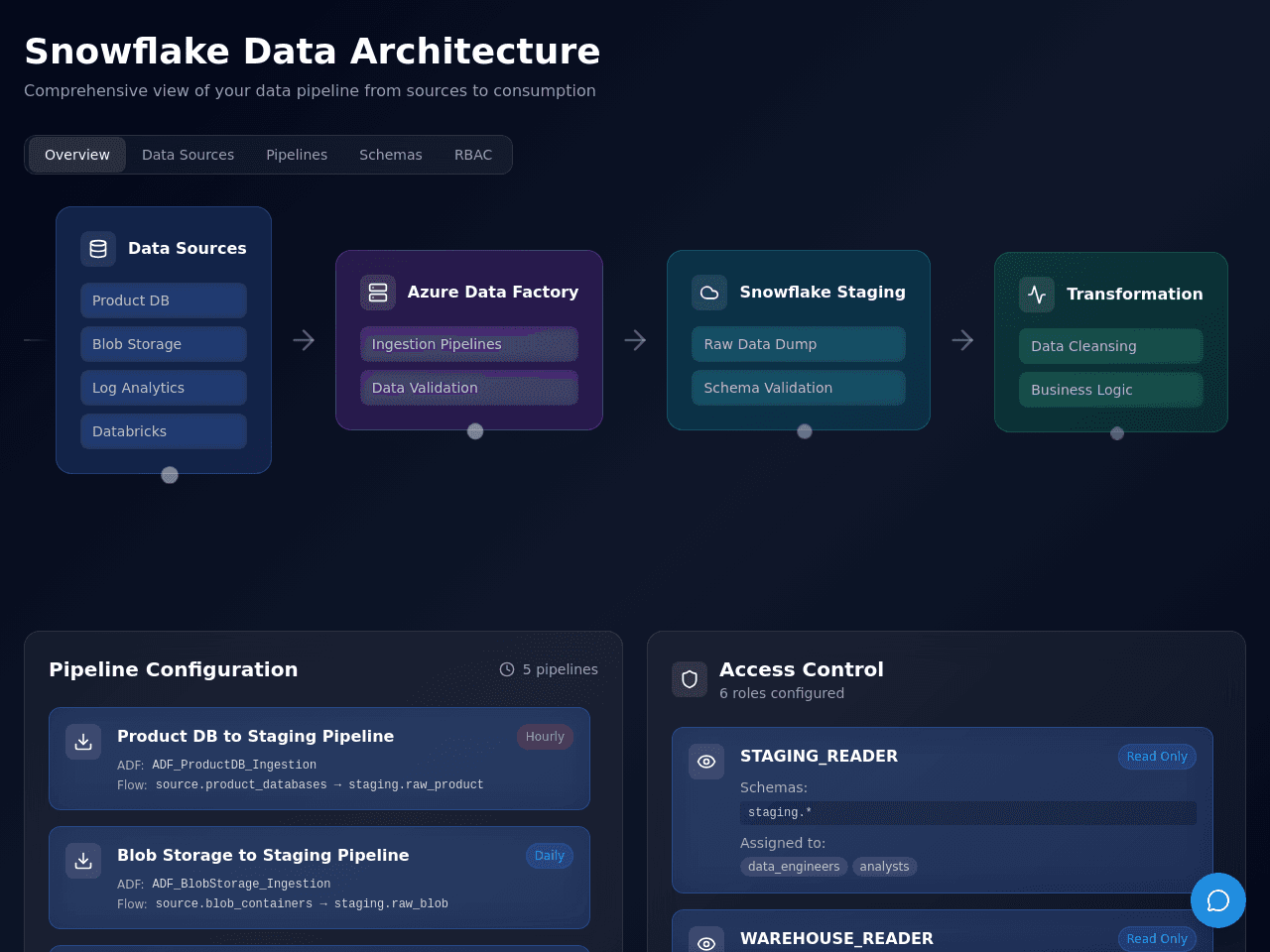1270x952 pixels.
Task: Click the Blob Storage pipeline download icon
Action: tap(83, 861)
